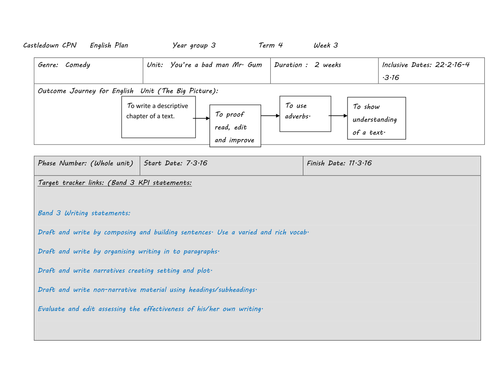The height and width of the screenshot is (386, 500).
Task: Click 'Castledown CPN' in the page header
Action: coord(50,45)
